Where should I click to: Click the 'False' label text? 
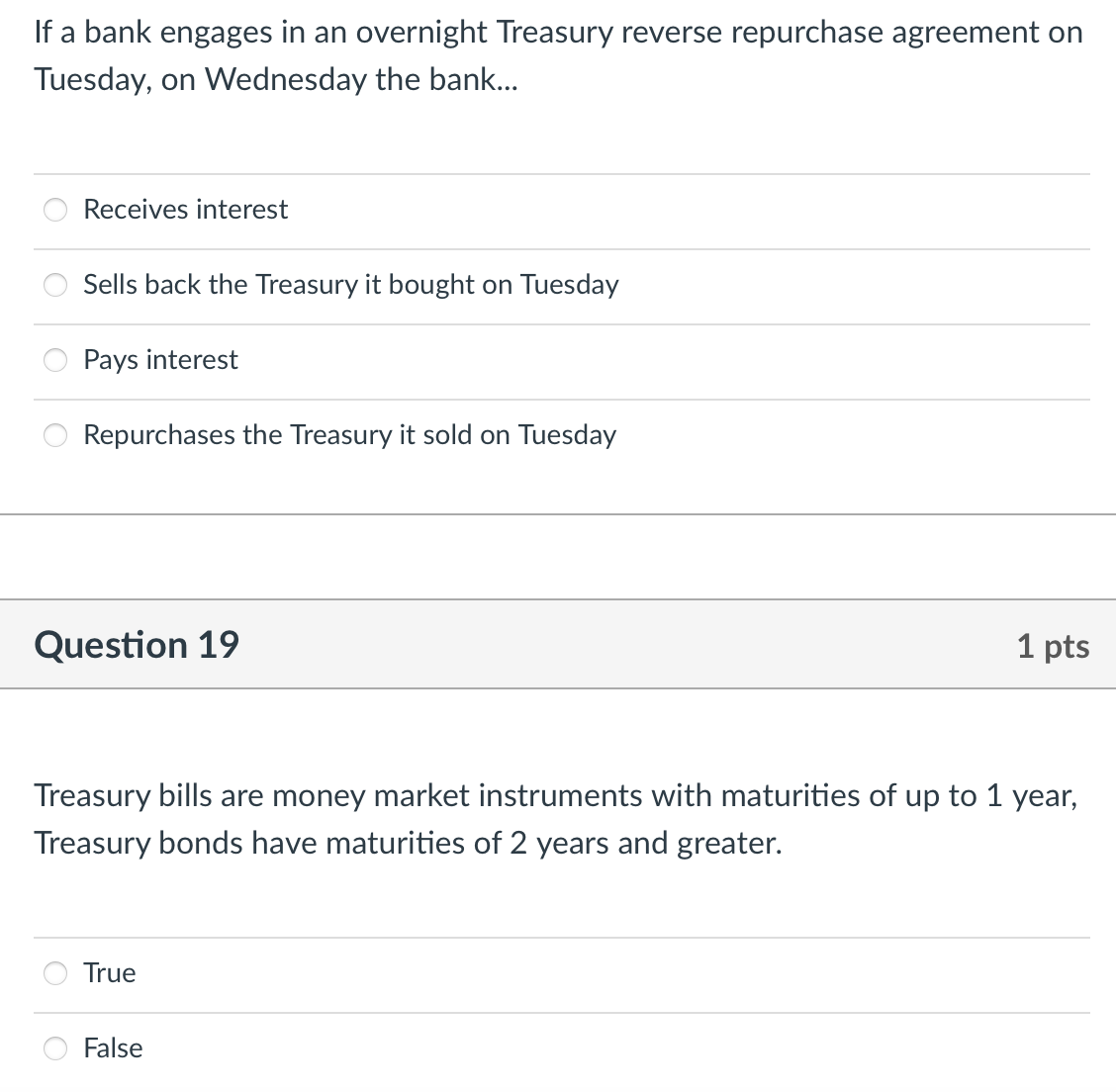tap(115, 1048)
